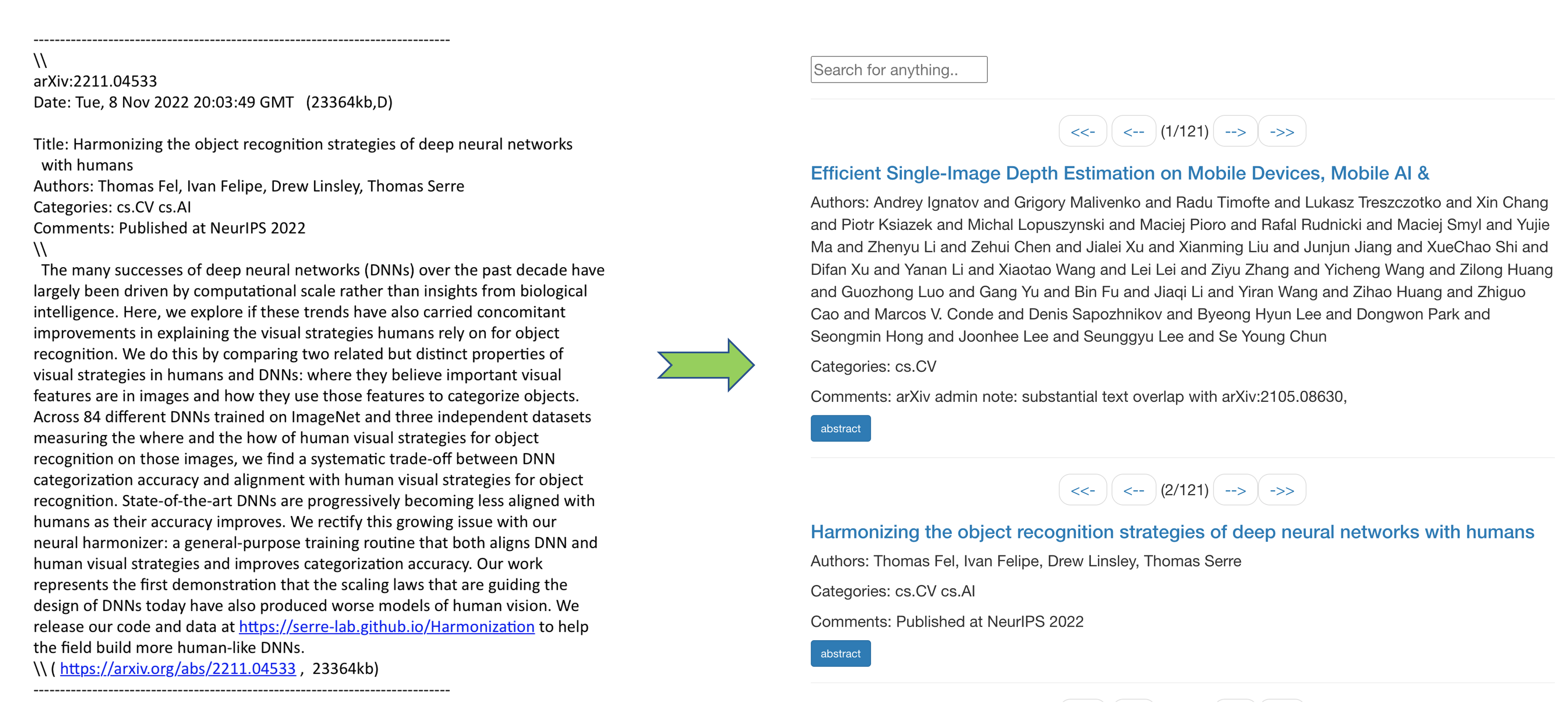Click 'Categories: cs.CV cs.AI' in the web listing
The height and width of the screenshot is (726, 1568).
click(x=892, y=591)
